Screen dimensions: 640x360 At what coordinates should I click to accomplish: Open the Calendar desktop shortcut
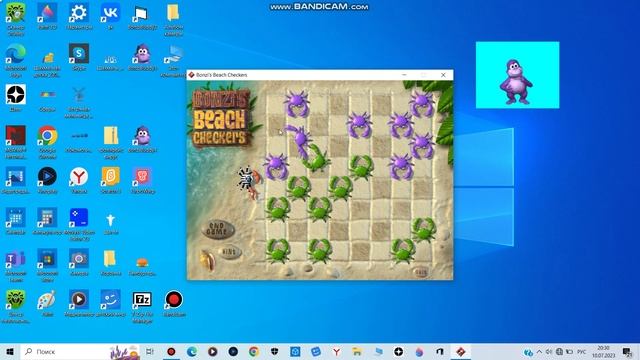[x=16, y=217]
